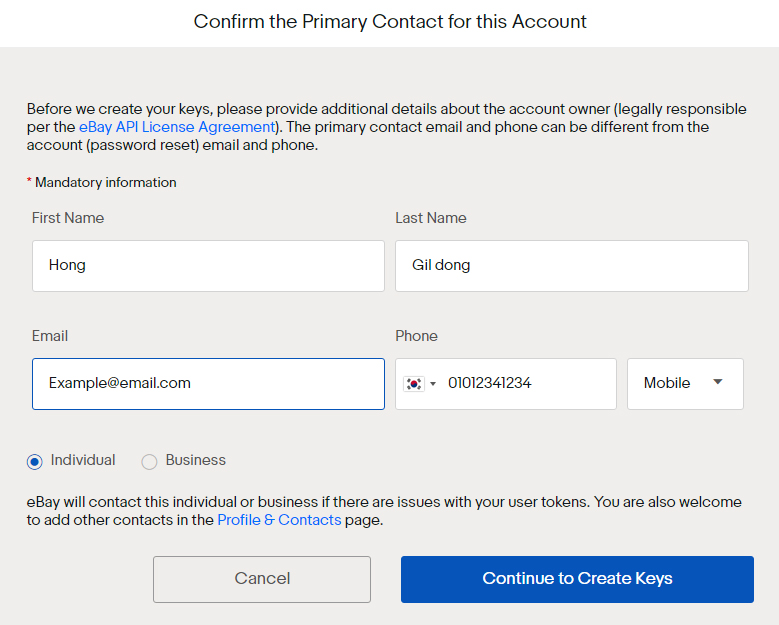This screenshot has height=625, width=779.
Task: Select the Individual radio button
Action: tap(35, 462)
